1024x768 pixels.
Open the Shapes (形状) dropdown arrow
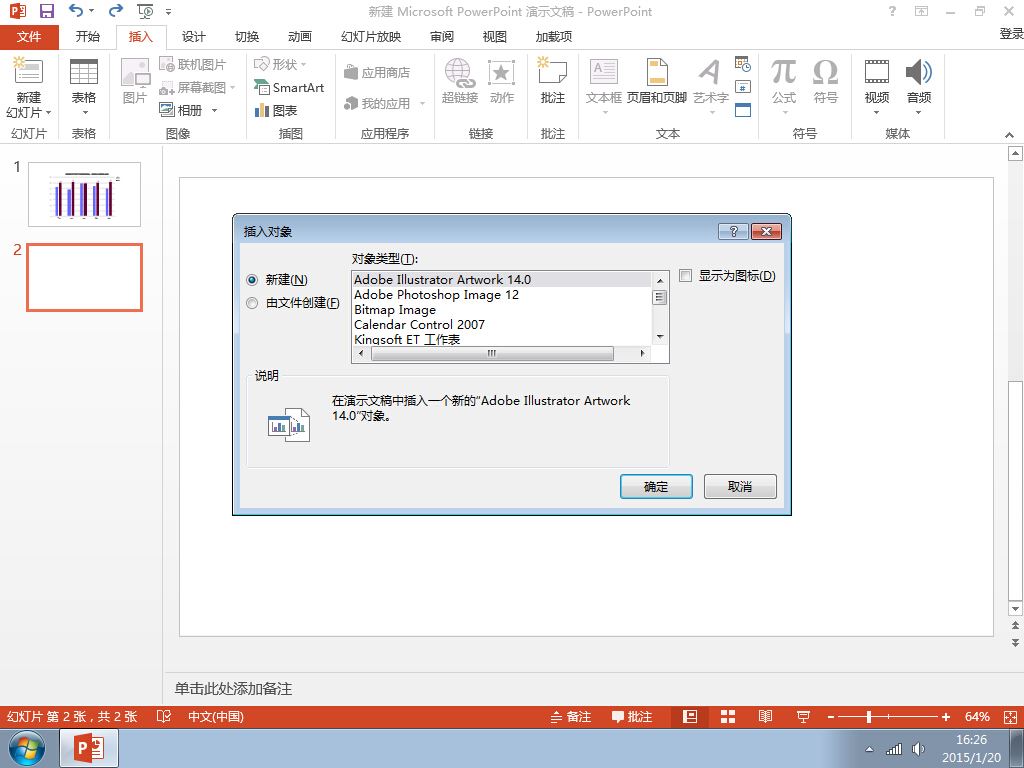[x=303, y=64]
